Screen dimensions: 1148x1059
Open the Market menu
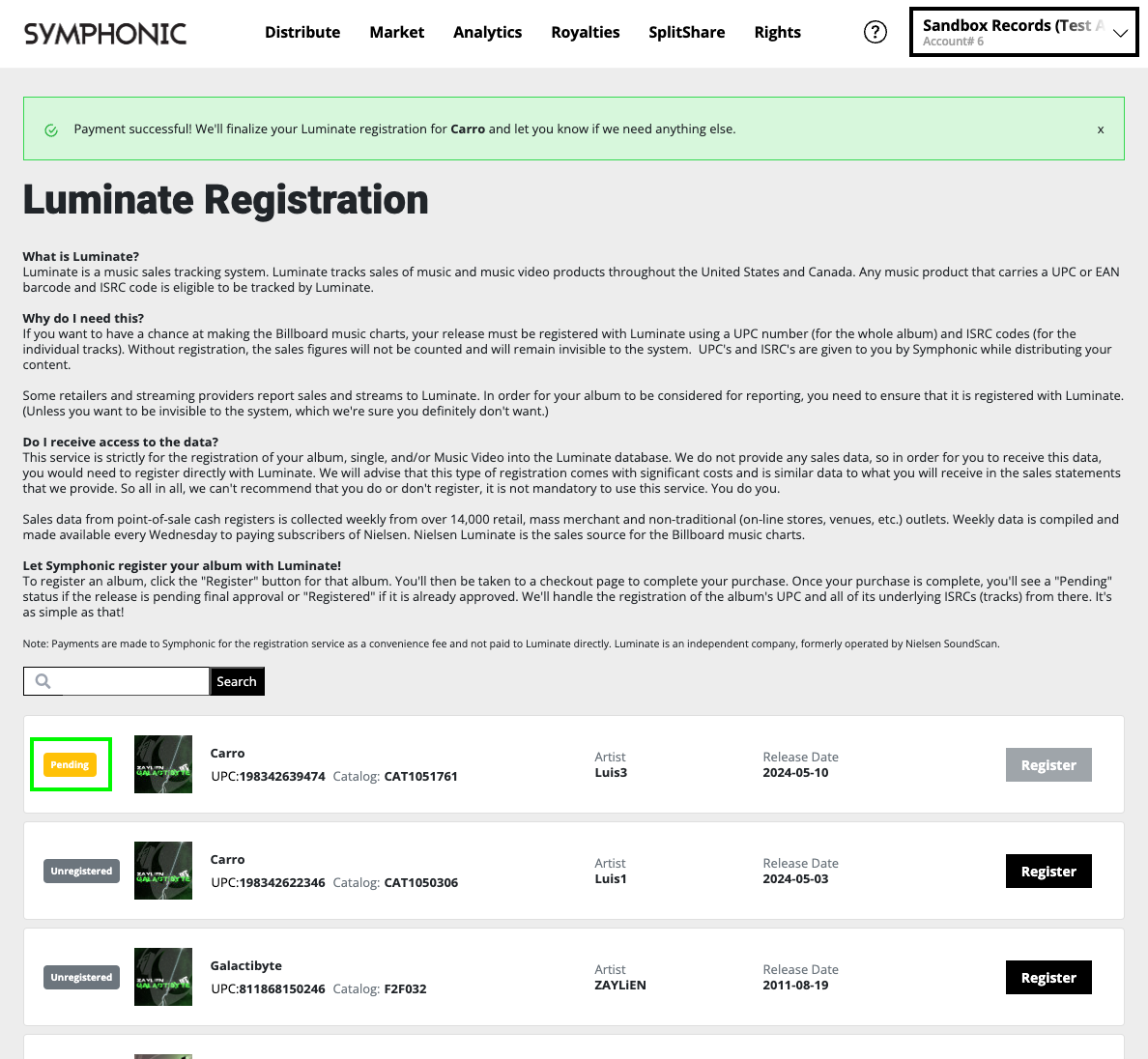397,32
